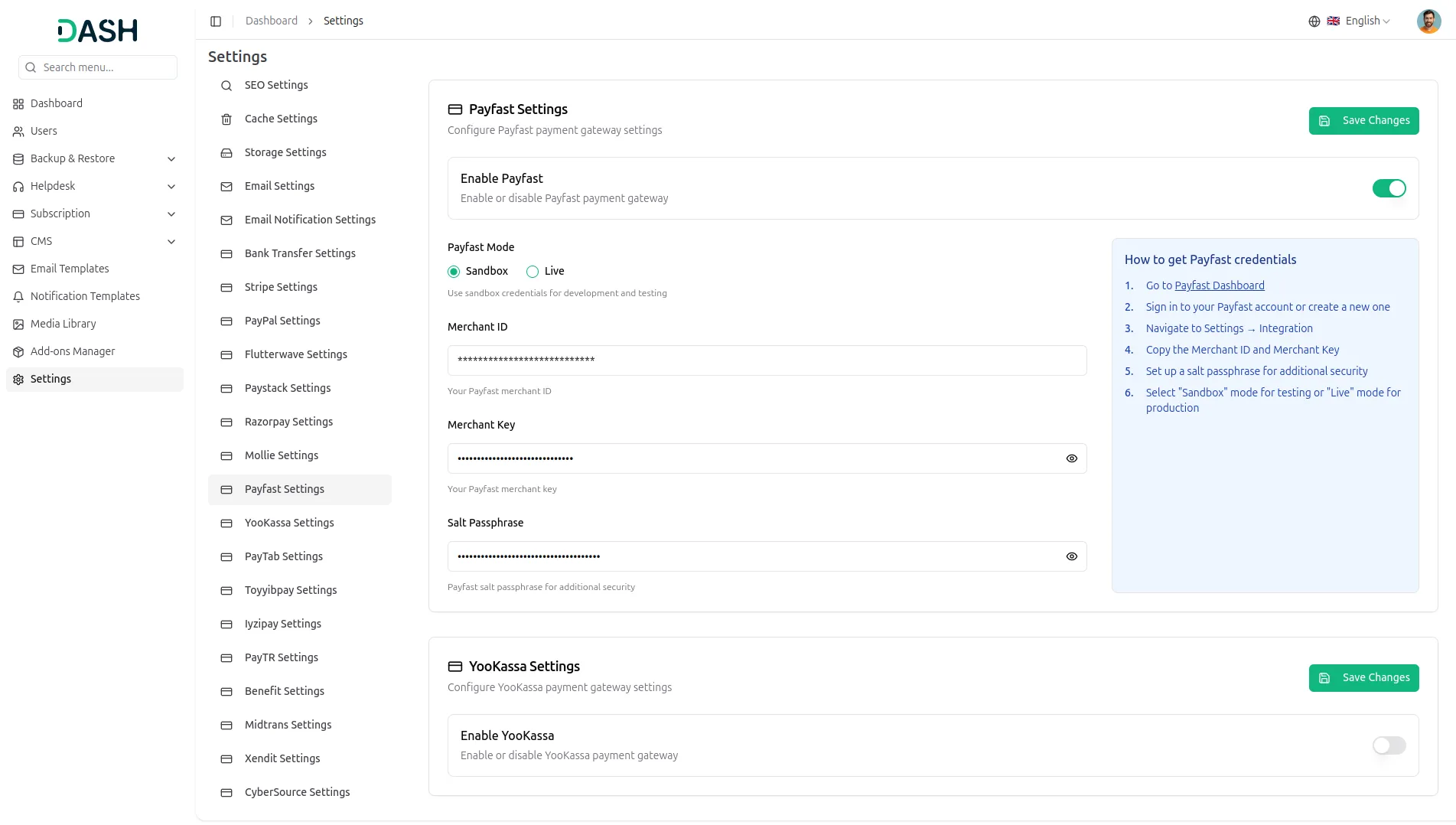Expand the Subscription submenu chevron
The height and width of the screenshot is (825, 1456).
171,214
